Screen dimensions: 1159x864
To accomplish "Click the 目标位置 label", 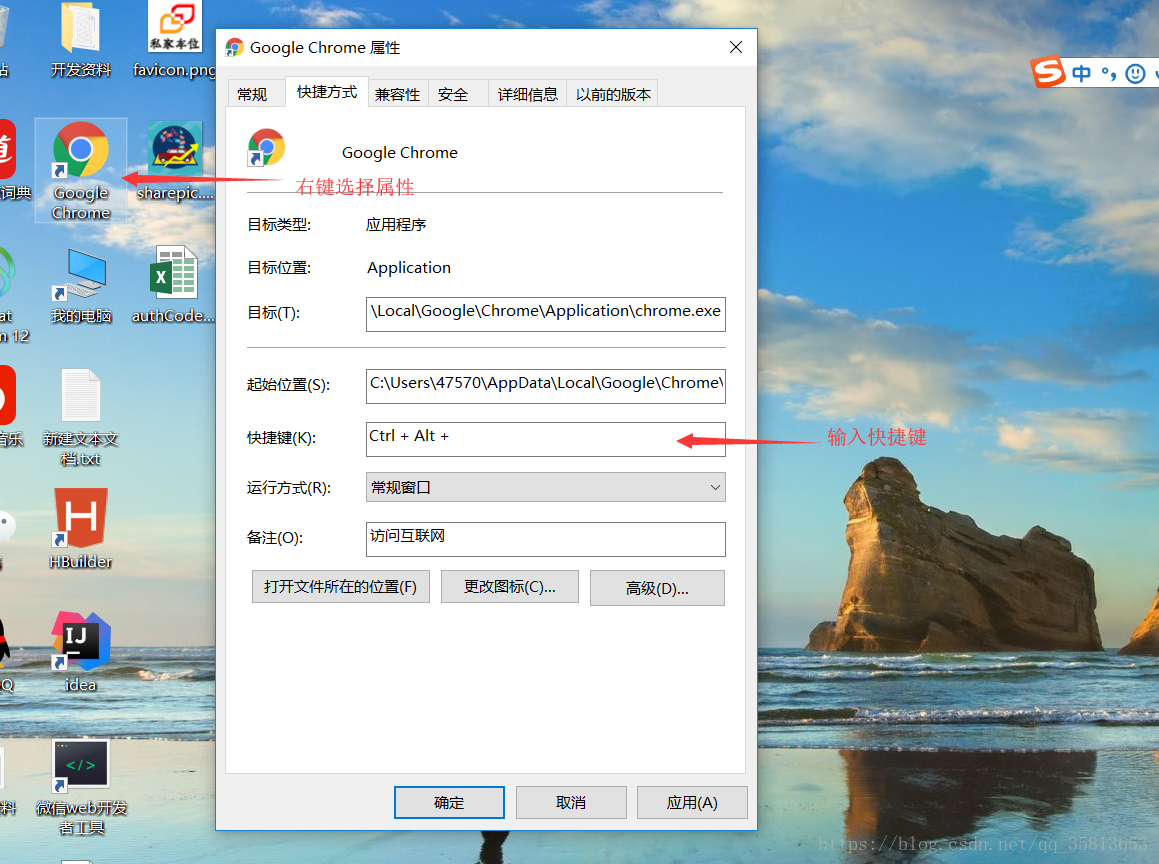I will click(x=279, y=268).
